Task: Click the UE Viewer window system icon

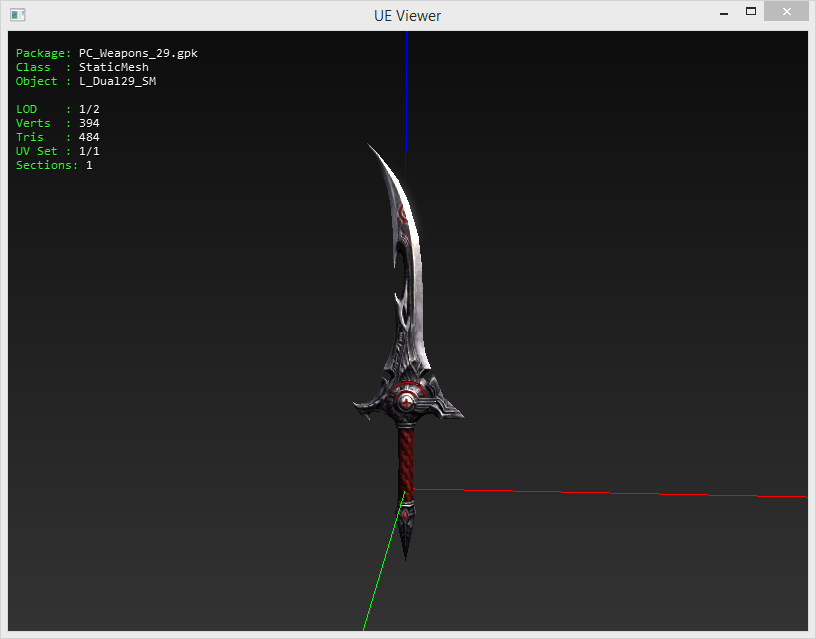Action: pos(18,15)
